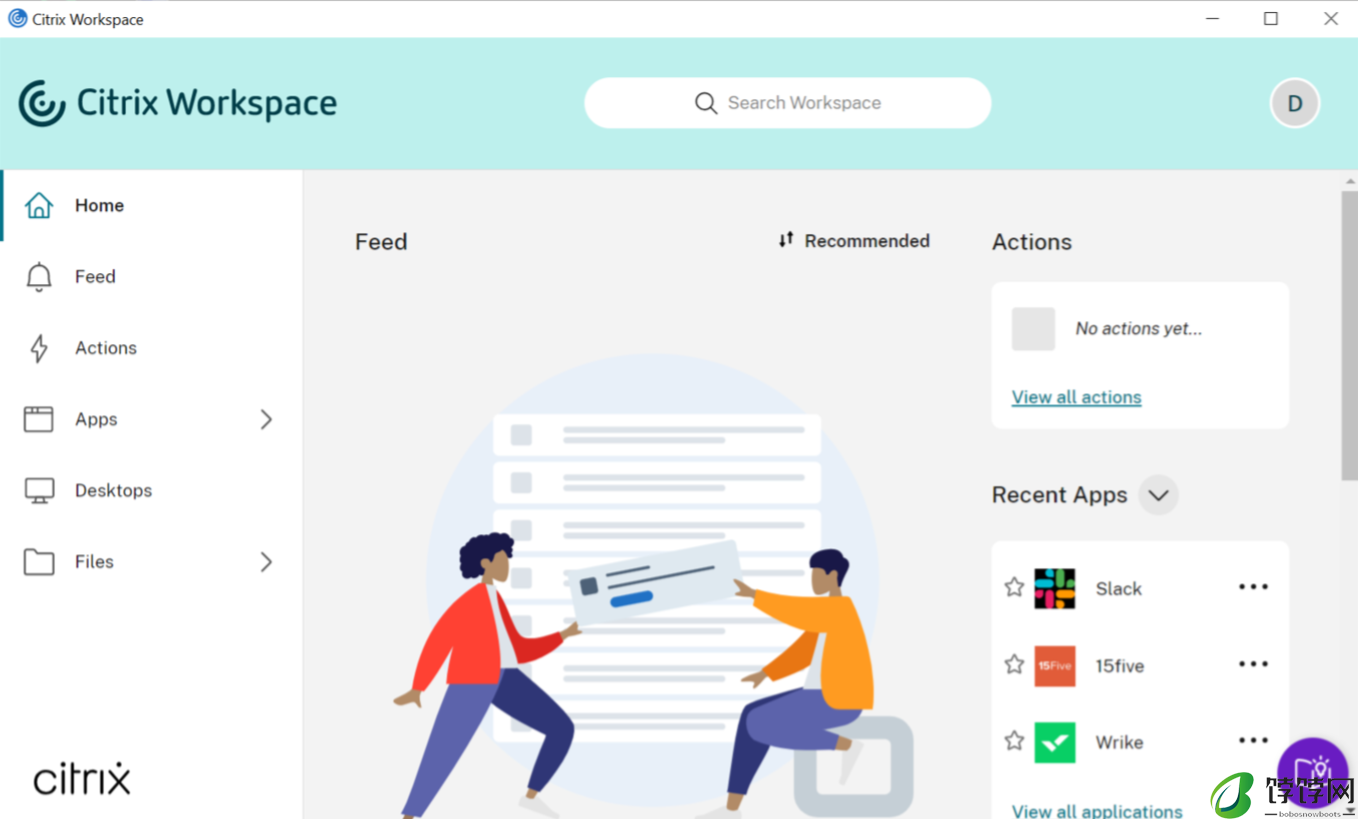Favorite 15five with its star
Image resolution: width=1358 pixels, height=819 pixels.
[1014, 664]
